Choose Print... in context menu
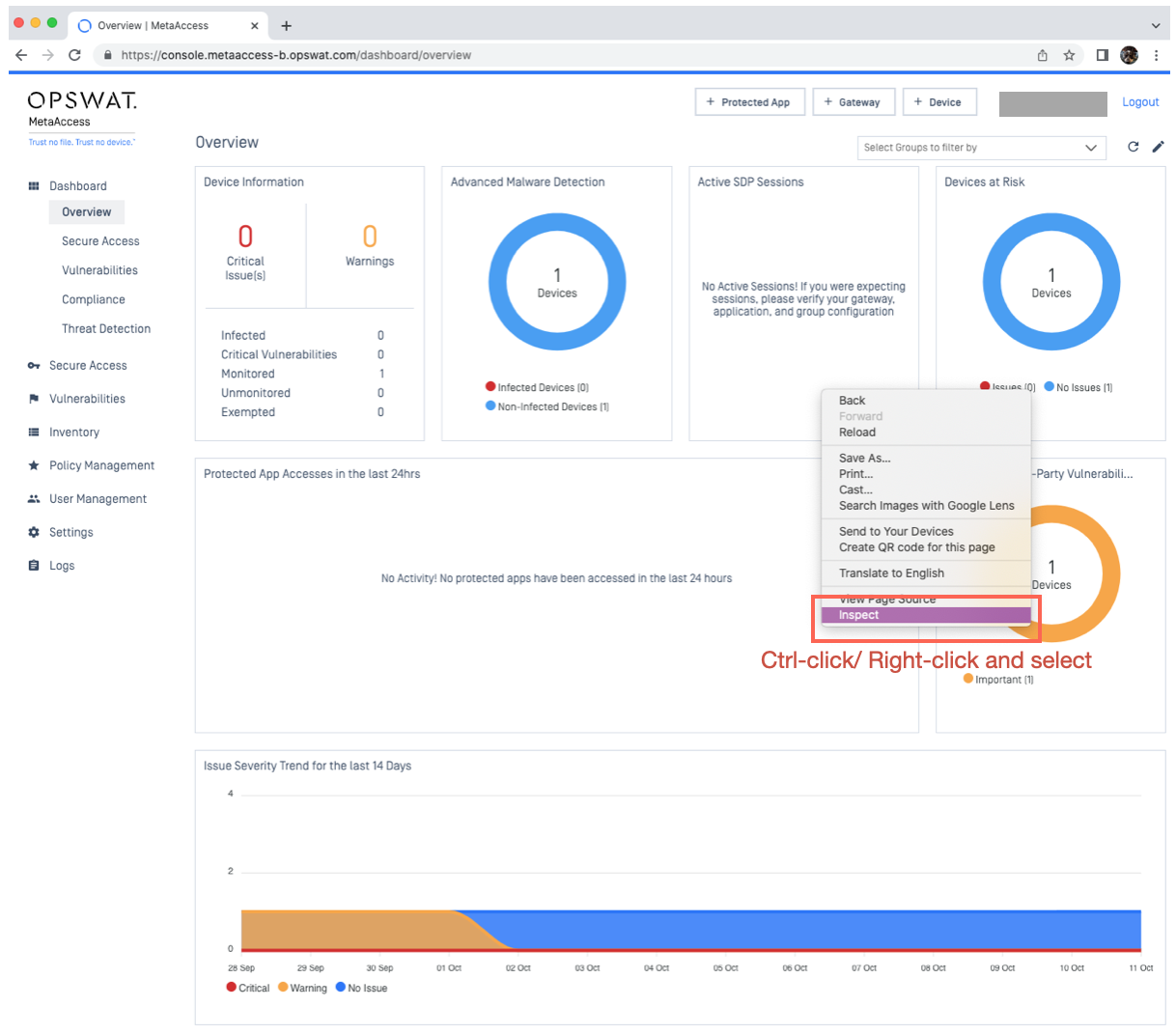Viewport: 1176px width, 1034px height. tap(926, 474)
